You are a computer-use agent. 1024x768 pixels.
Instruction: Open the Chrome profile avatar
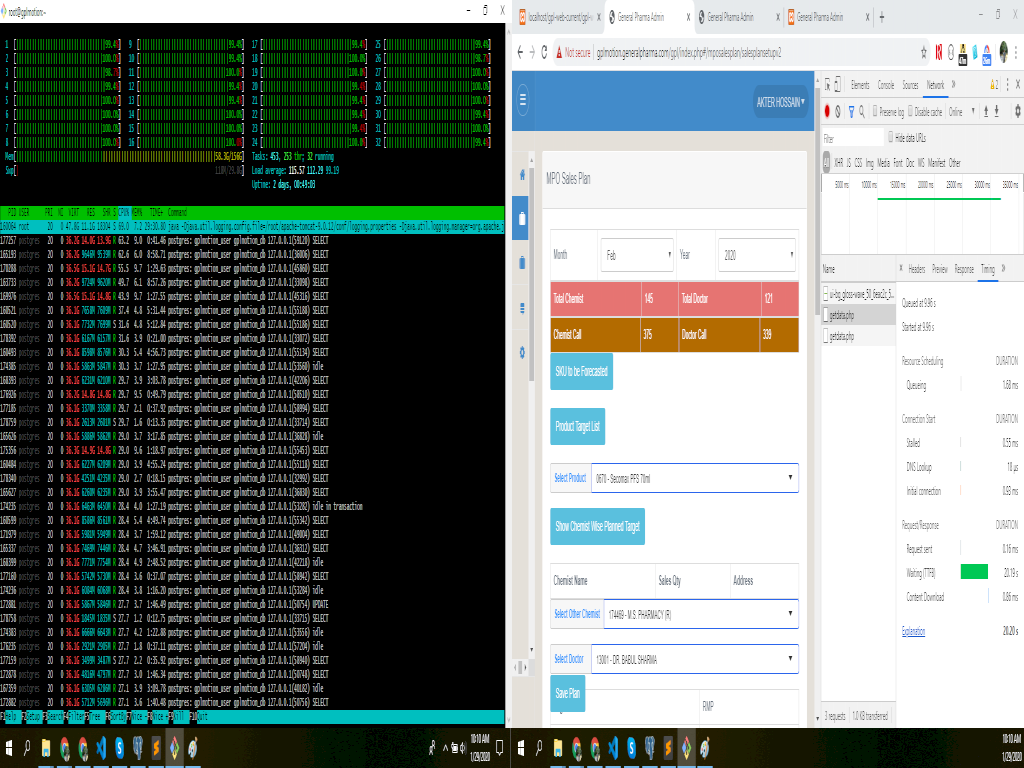click(1004, 52)
